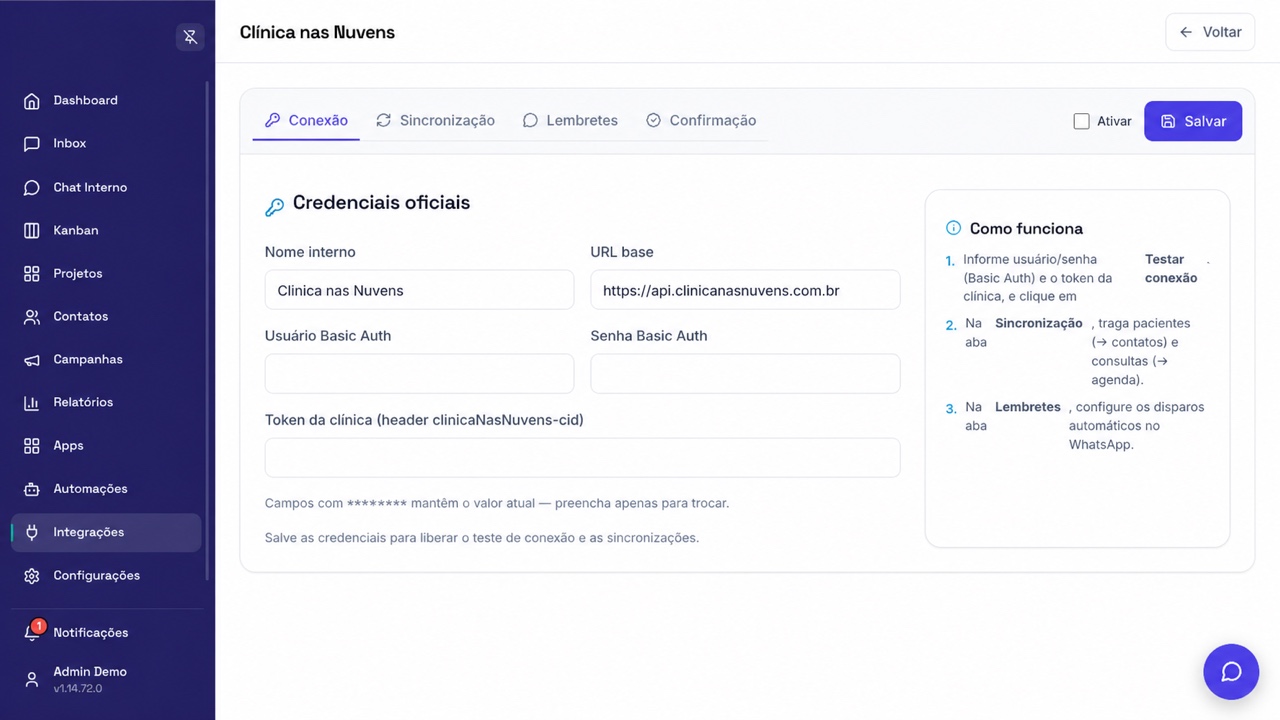This screenshot has width=1280, height=720.
Task: Open Chat Interno bubble icon
Action: click(32, 188)
